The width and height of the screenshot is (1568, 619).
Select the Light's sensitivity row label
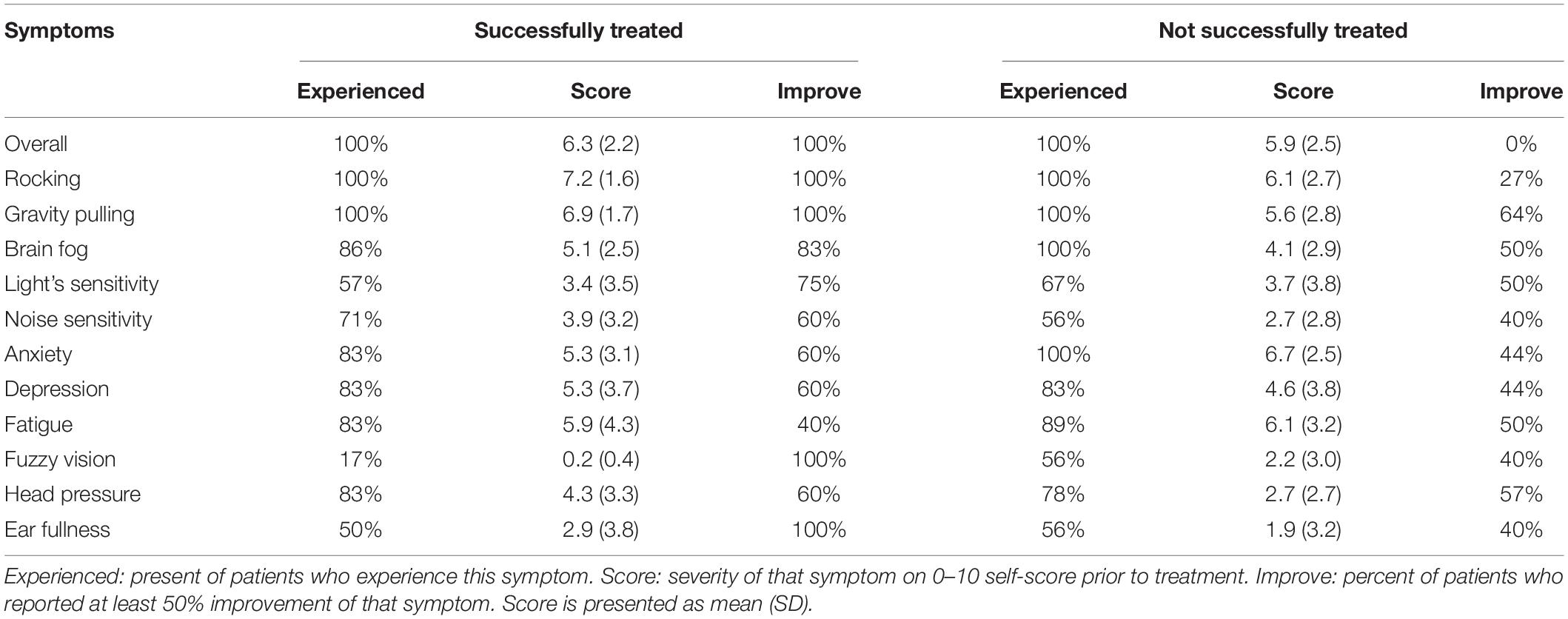pyautogui.click(x=81, y=284)
